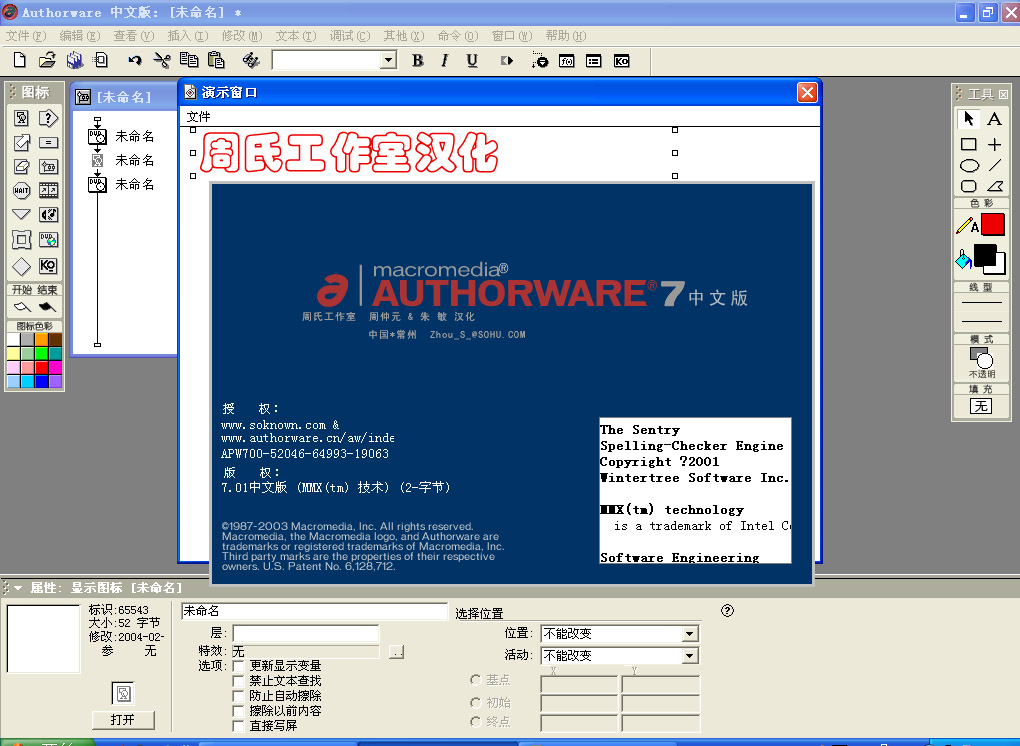
Task: Select the pointer arrow tool
Action: (969, 118)
